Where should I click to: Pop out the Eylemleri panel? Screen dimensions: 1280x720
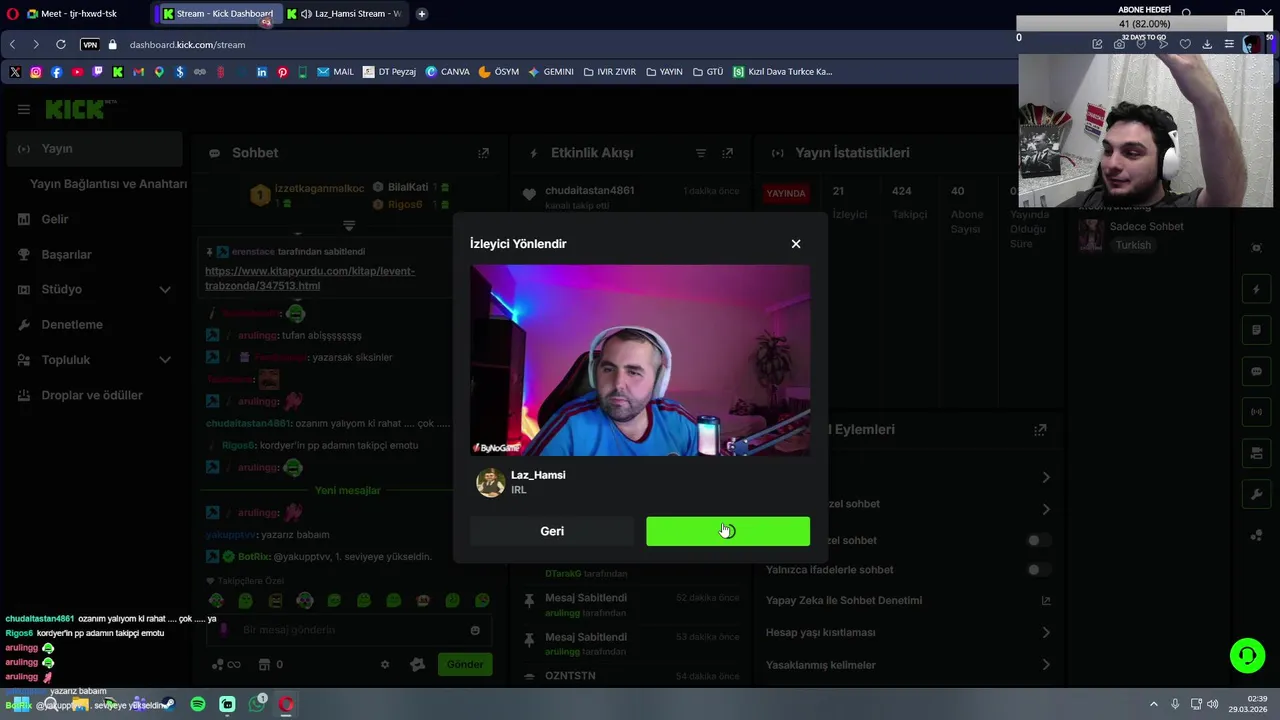coord(1040,430)
